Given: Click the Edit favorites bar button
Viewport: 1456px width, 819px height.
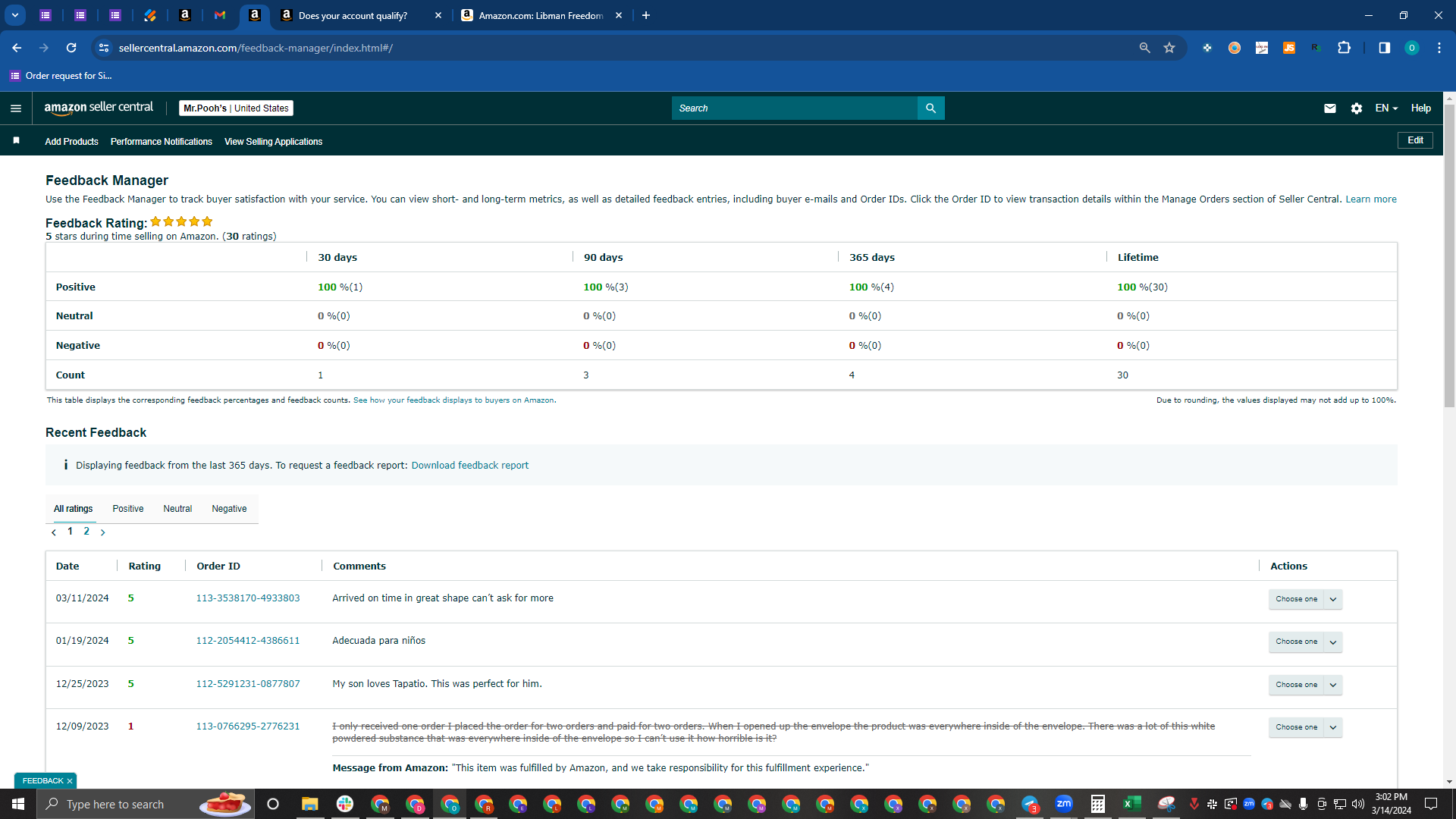Looking at the screenshot, I should [x=1415, y=140].
